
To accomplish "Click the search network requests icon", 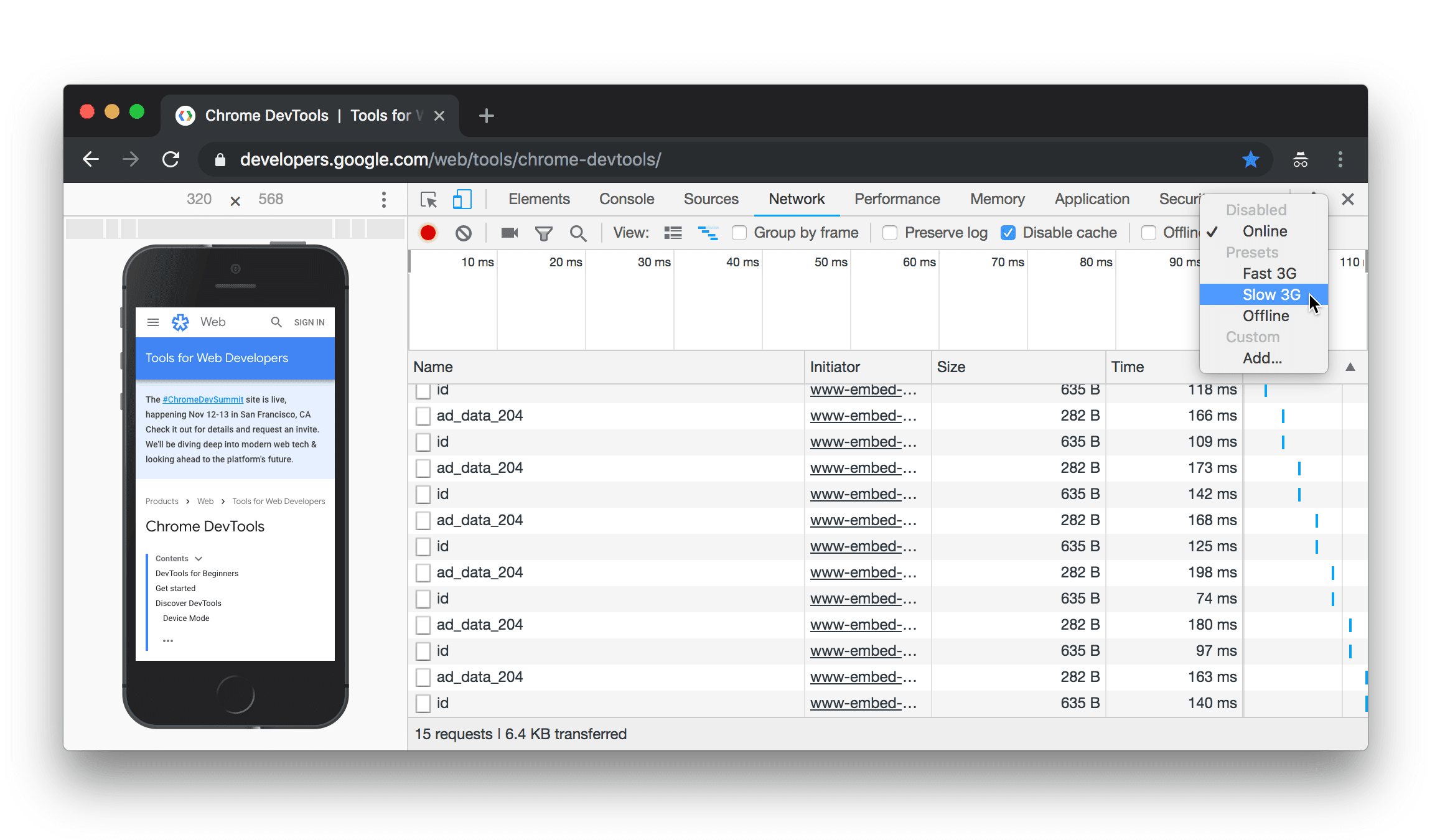I will [x=578, y=232].
